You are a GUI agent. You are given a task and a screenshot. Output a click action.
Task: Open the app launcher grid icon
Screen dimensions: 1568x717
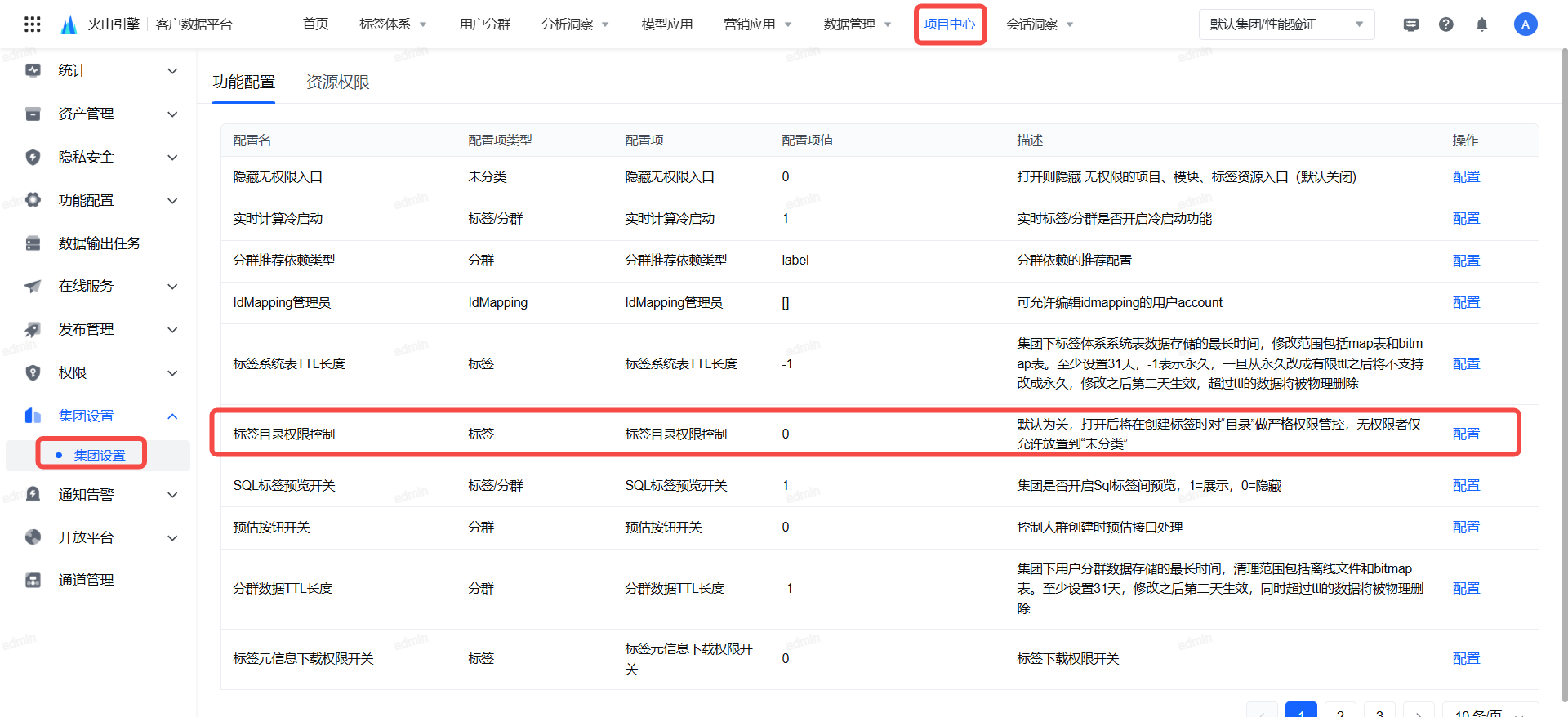(33, 24)
